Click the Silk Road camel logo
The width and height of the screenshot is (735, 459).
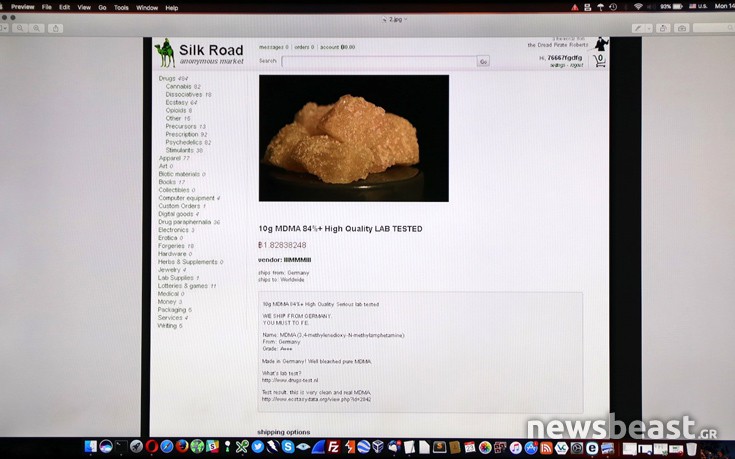(165, 53)
